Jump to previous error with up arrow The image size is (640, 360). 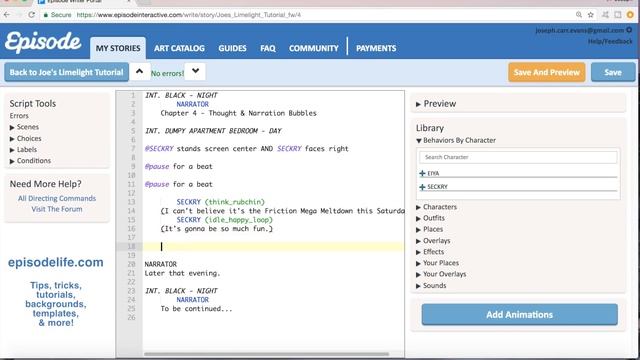pos(140,71)
